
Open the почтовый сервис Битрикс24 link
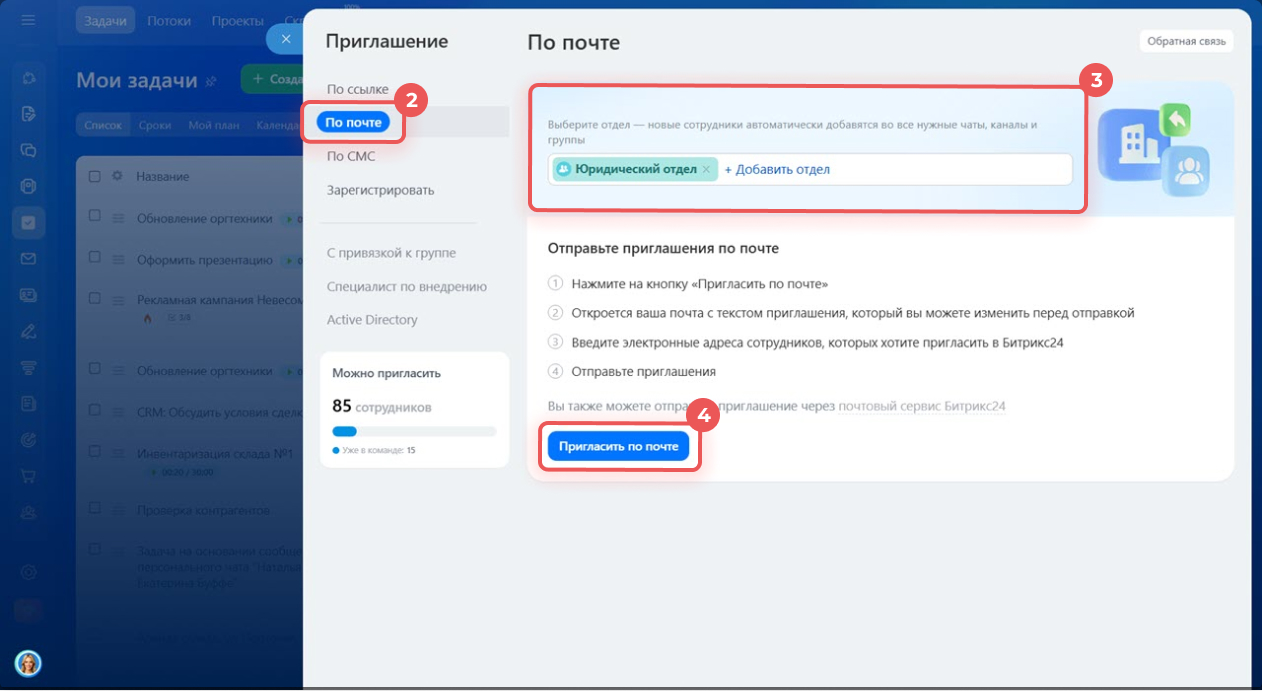921,406
